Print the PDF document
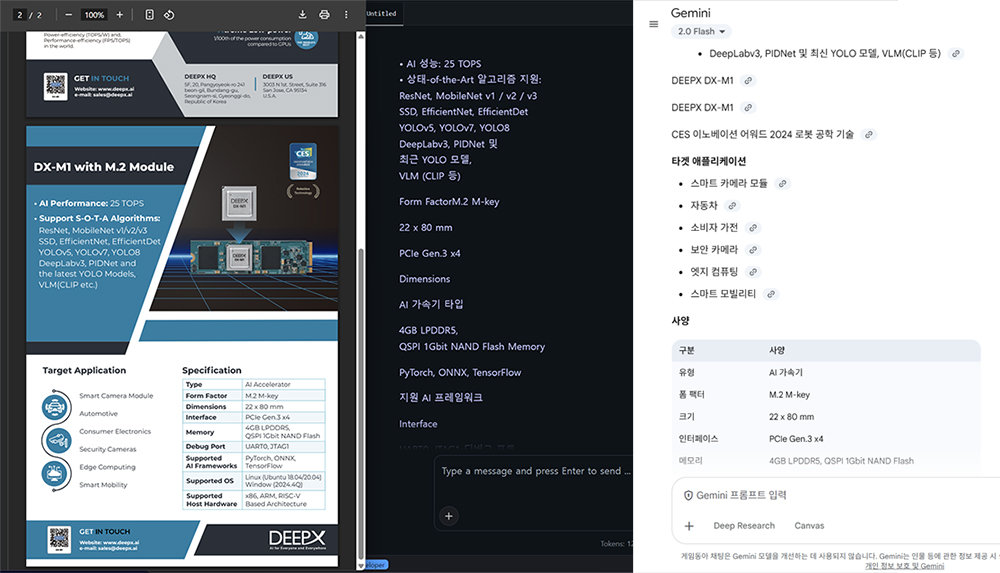The height and width of the screenshot is (573, 1000). [x=324, y=15]
